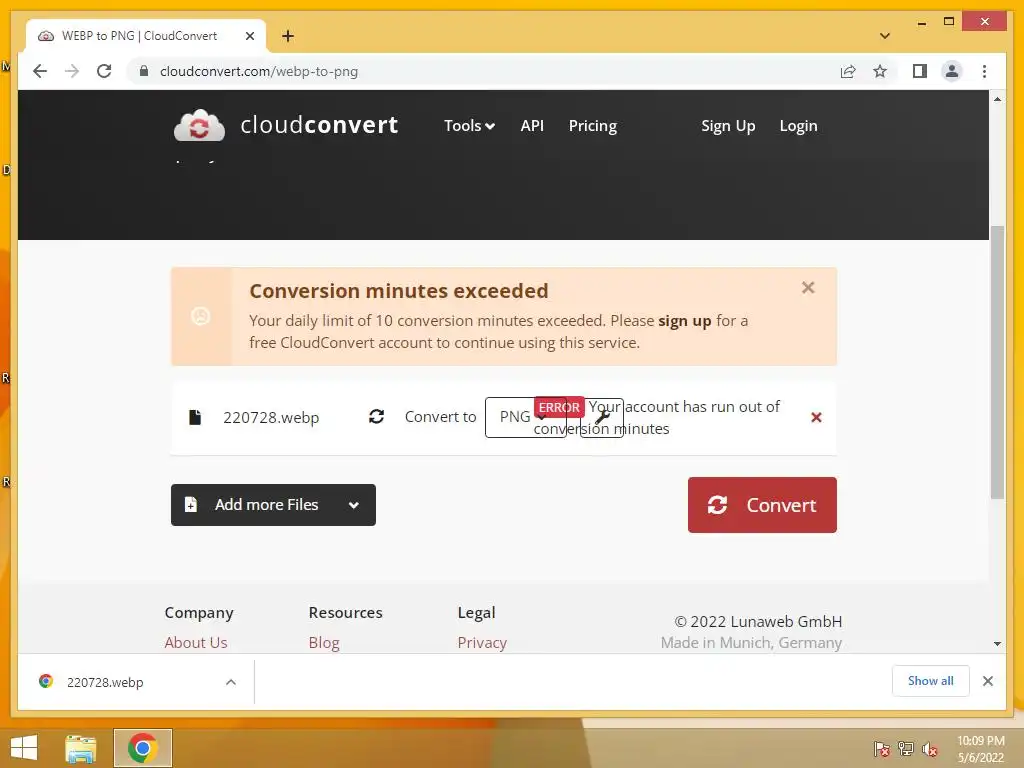Click the refresh icon beside 220728.webp
Screen dimensions: 1024x768
pos(376,416)
